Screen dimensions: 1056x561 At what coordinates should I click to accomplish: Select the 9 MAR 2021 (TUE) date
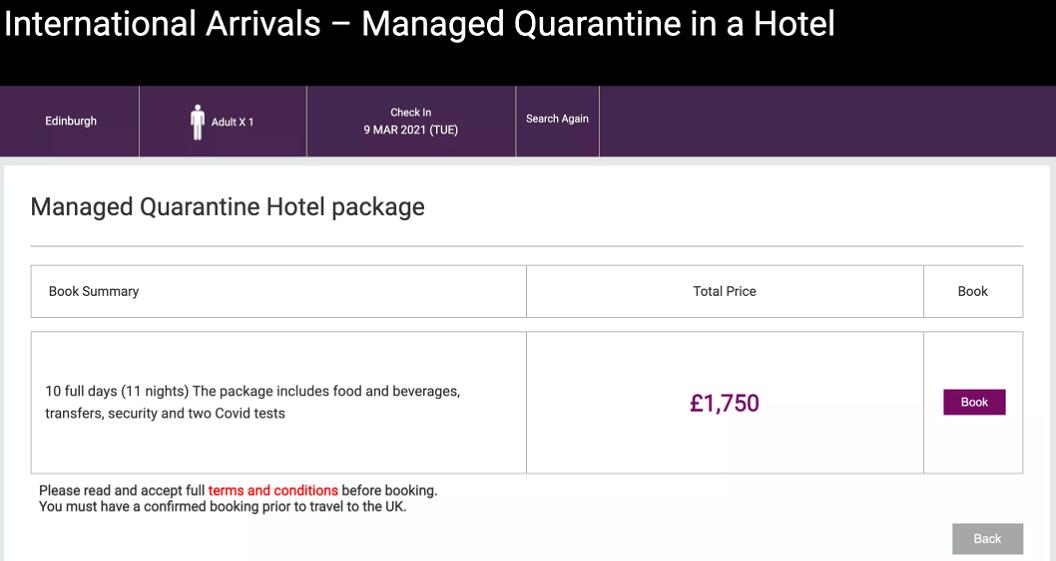(411, 130)
